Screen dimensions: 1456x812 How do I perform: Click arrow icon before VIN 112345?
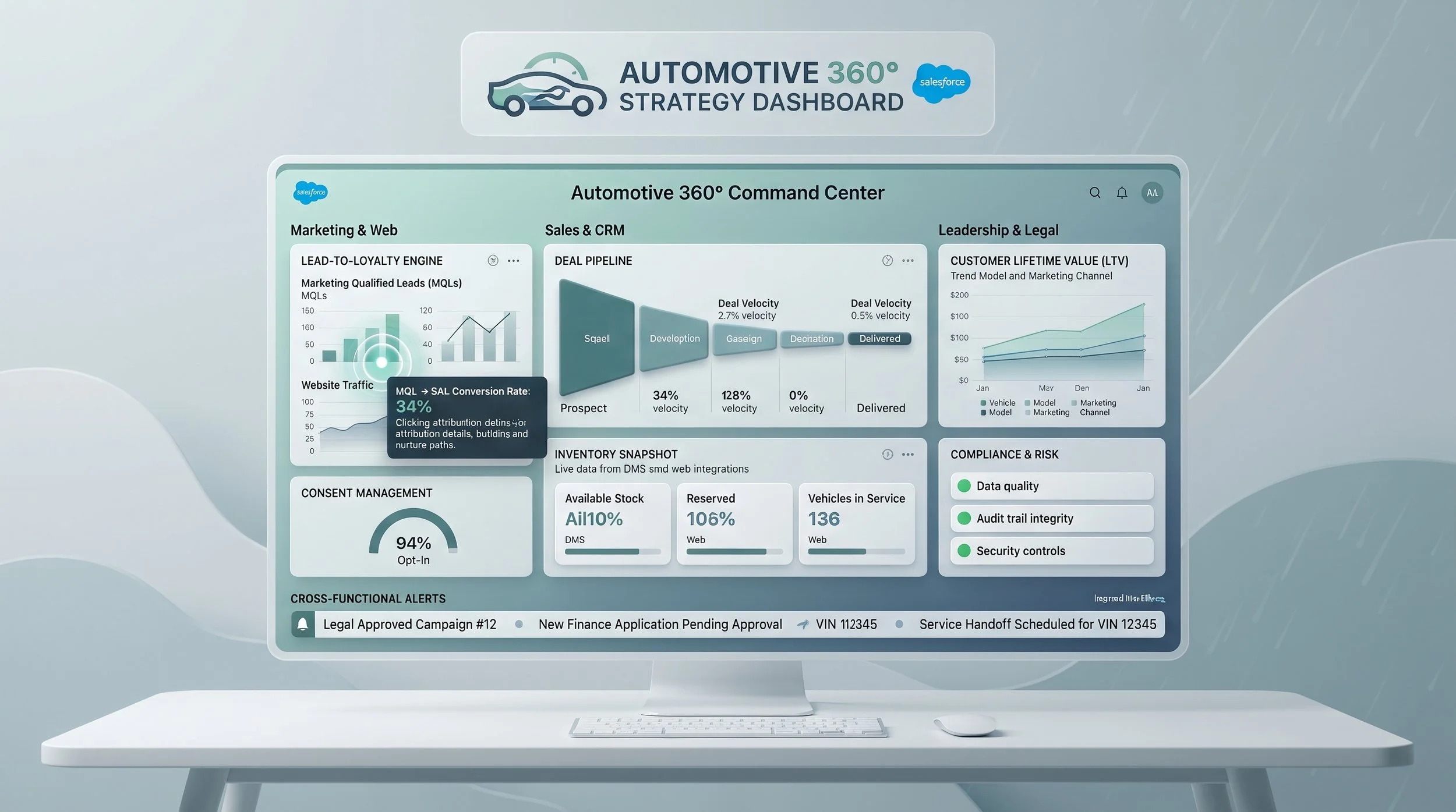coord(803,624)
